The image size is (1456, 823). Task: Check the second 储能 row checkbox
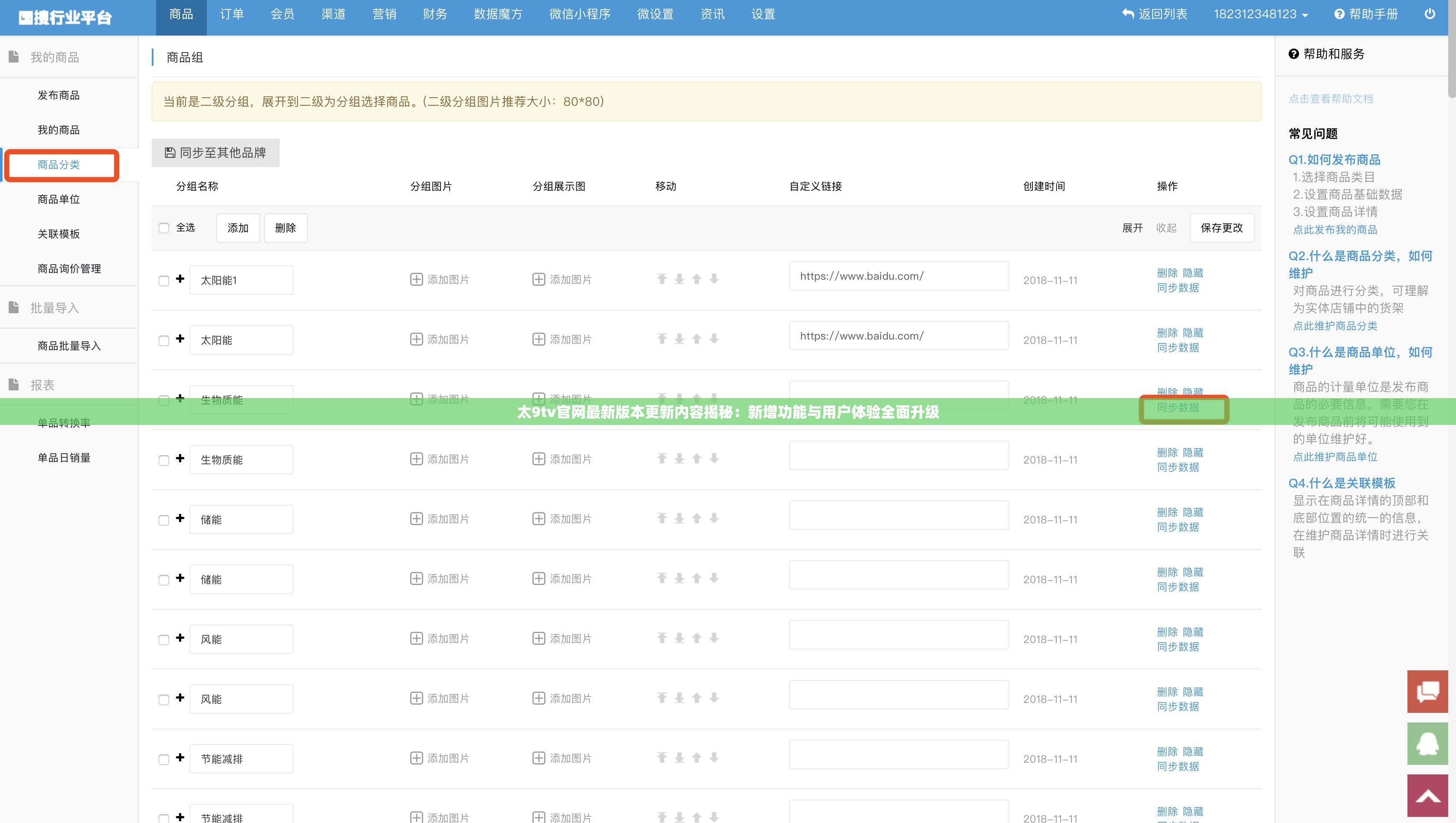tap(164, 581)
